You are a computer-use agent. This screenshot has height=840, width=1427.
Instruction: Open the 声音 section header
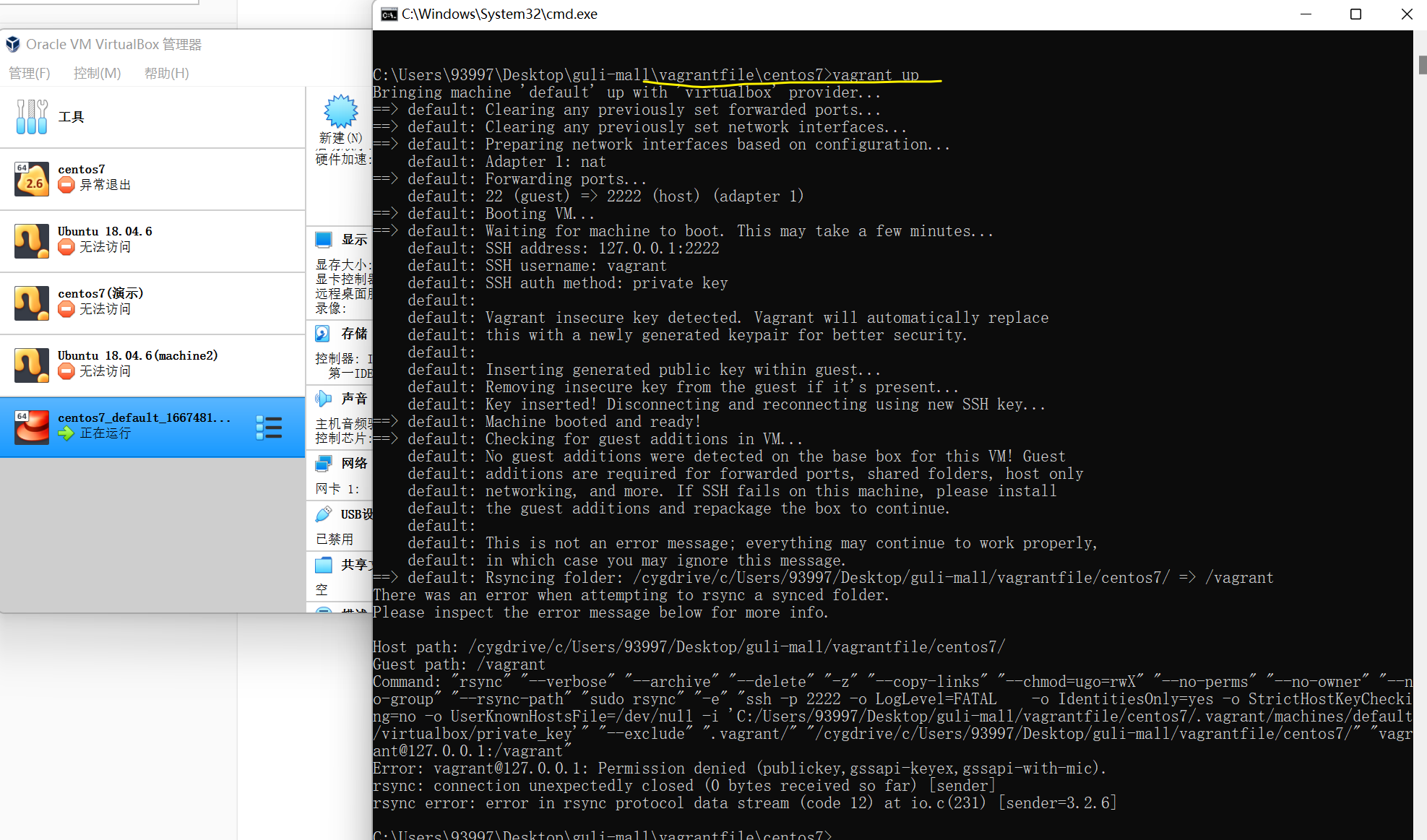point(354,399)
